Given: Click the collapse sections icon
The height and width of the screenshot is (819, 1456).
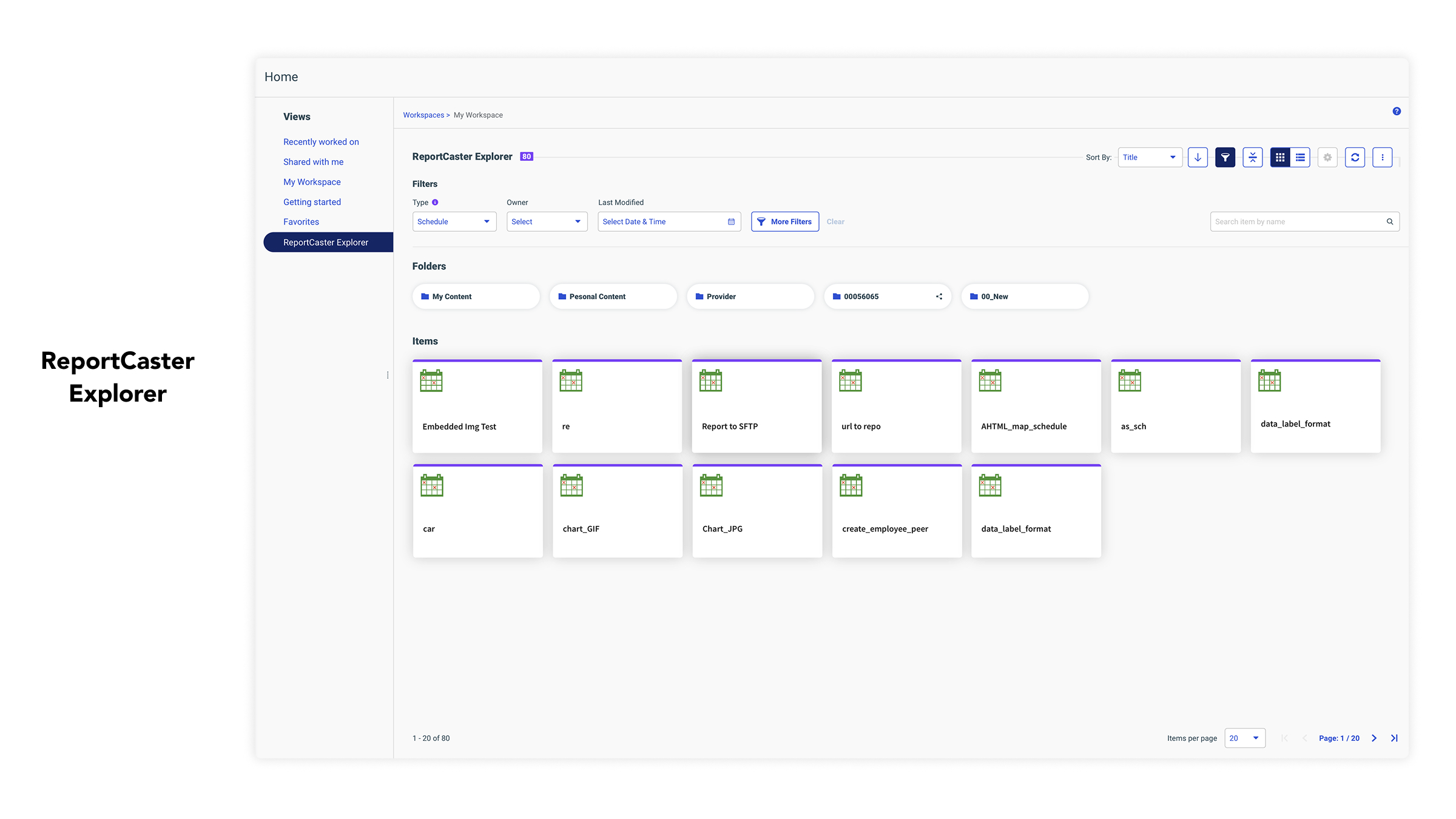Looking at the screenshot, I should pyautogui.click(x=1252, y=157).
